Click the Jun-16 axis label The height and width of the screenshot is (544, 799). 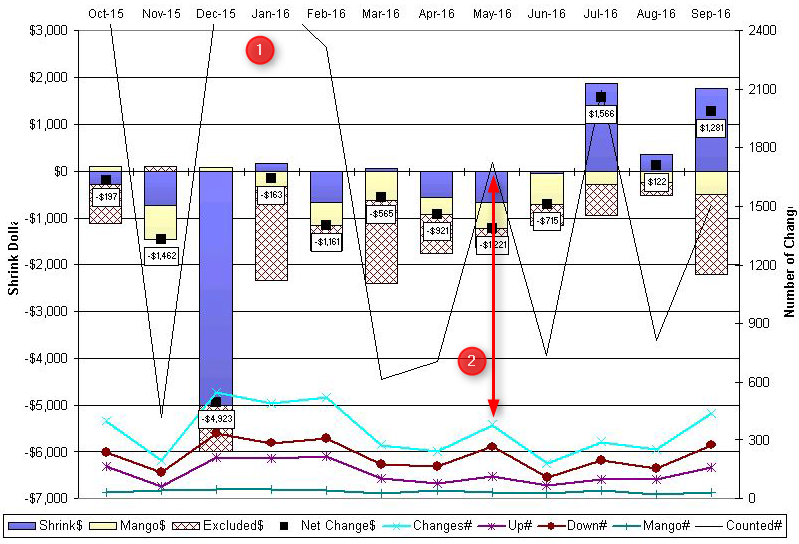(546, 14)
